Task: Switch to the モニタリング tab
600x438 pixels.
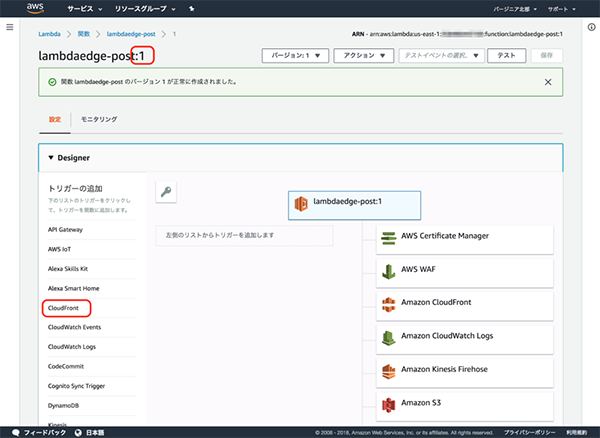Action: (x=99, y=119)
